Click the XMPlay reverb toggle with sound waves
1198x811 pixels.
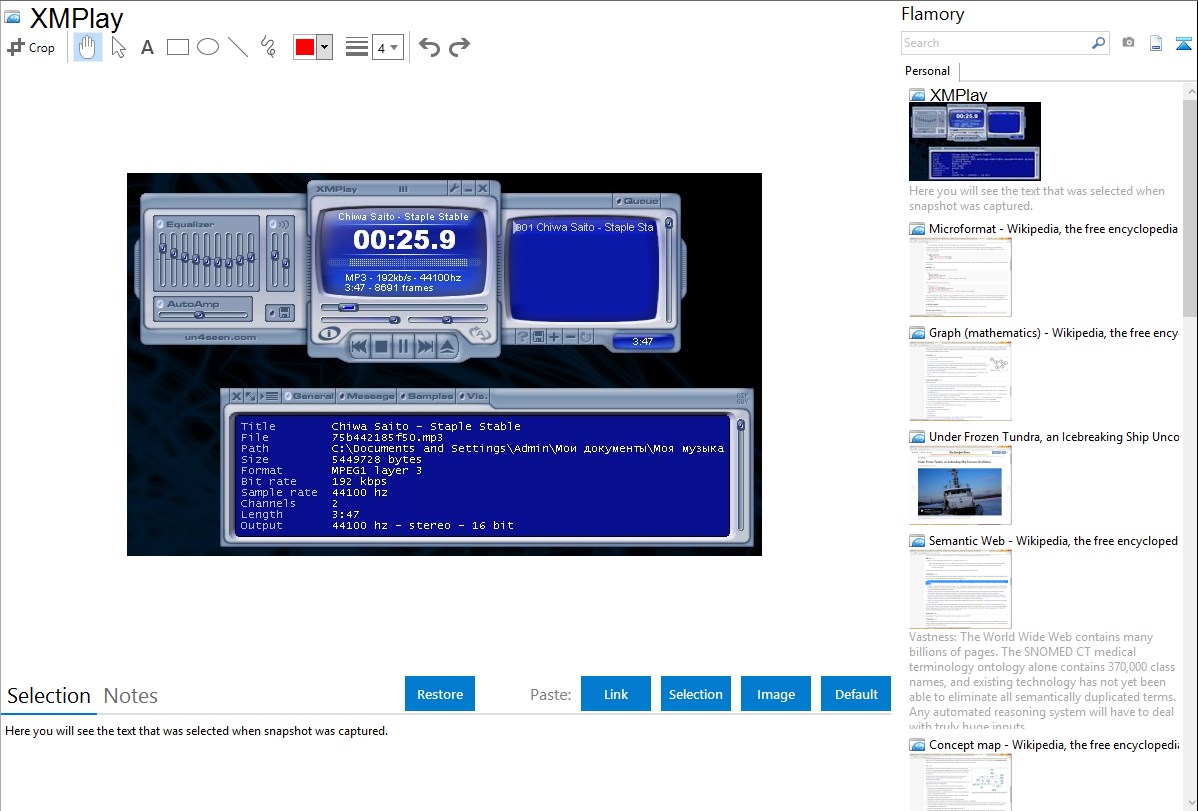(280, 224)
